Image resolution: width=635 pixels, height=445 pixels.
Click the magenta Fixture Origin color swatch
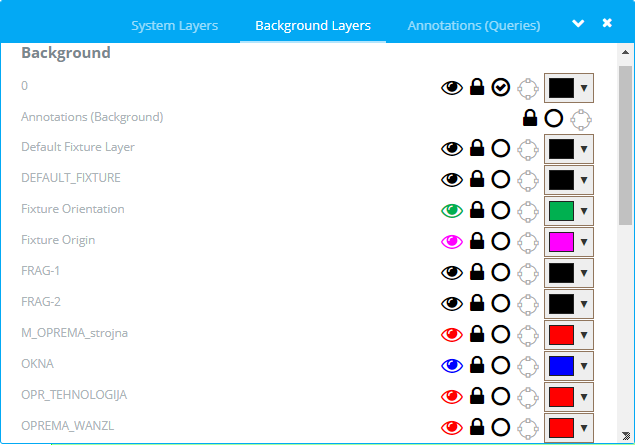pyautogui.click(x=561, y=242)
